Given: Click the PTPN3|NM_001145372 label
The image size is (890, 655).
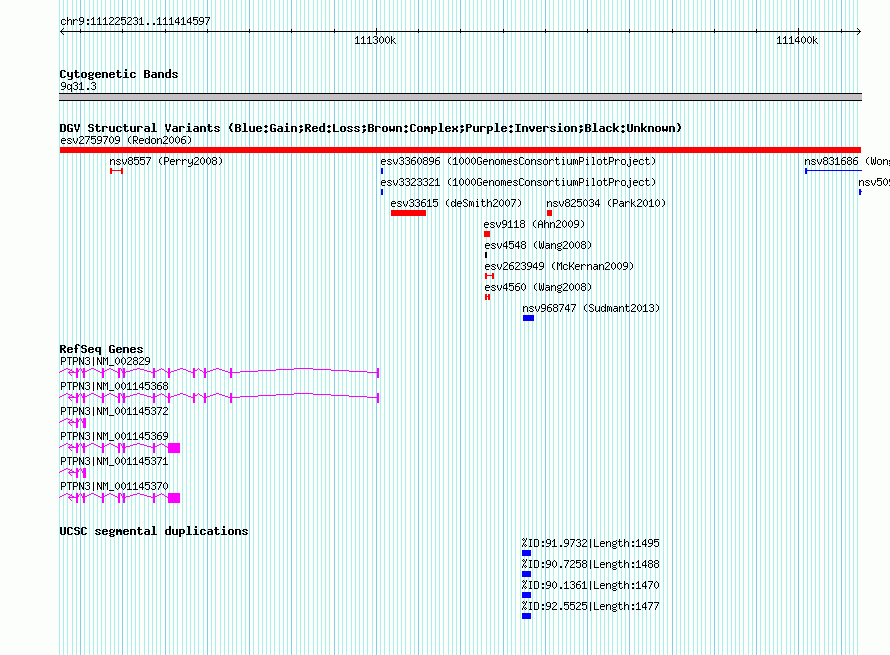Looking at the screenshot, I should point(115,411).
